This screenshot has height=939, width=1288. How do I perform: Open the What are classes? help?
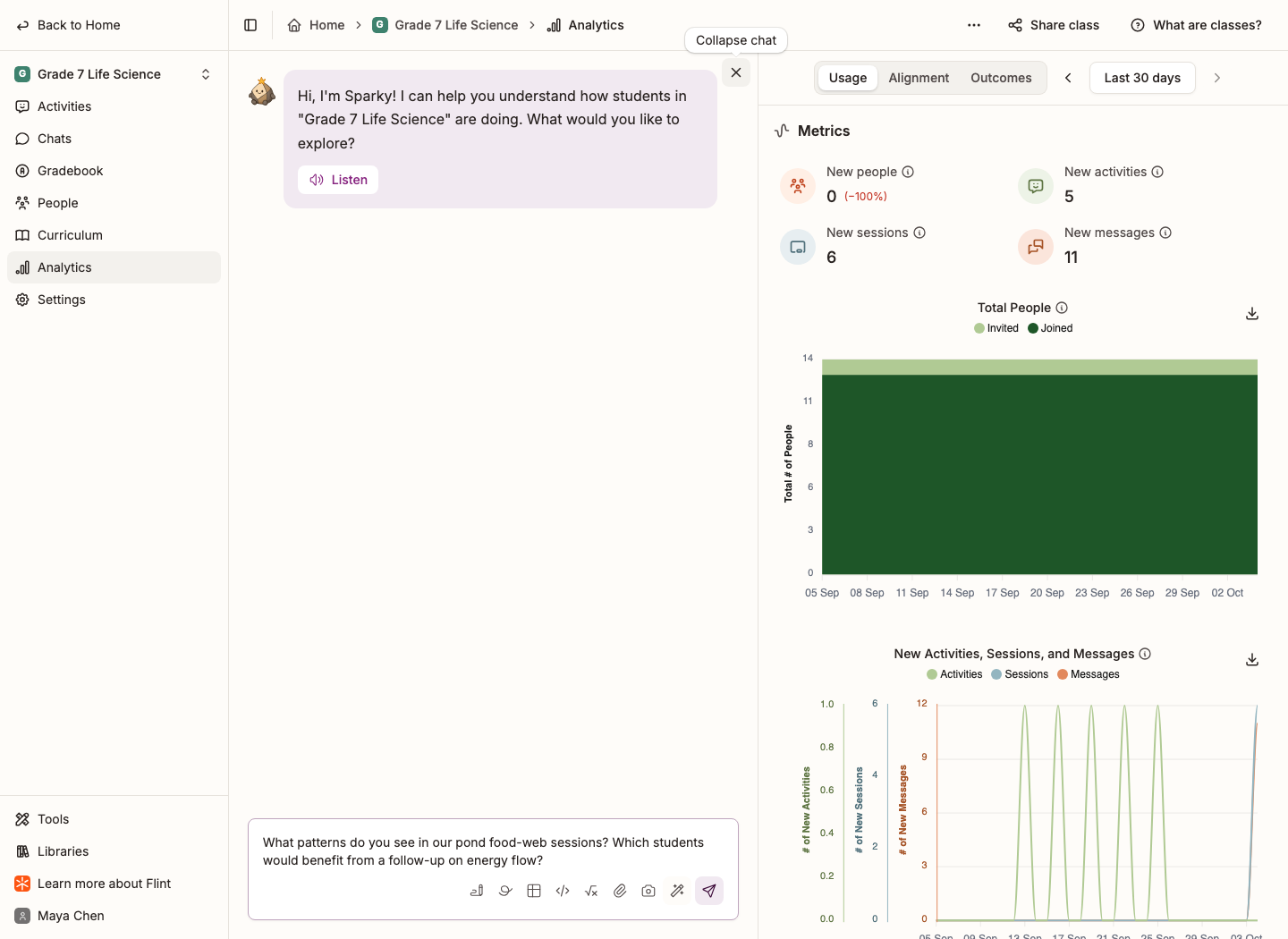pyautogui.click(x=1196, y=25)
